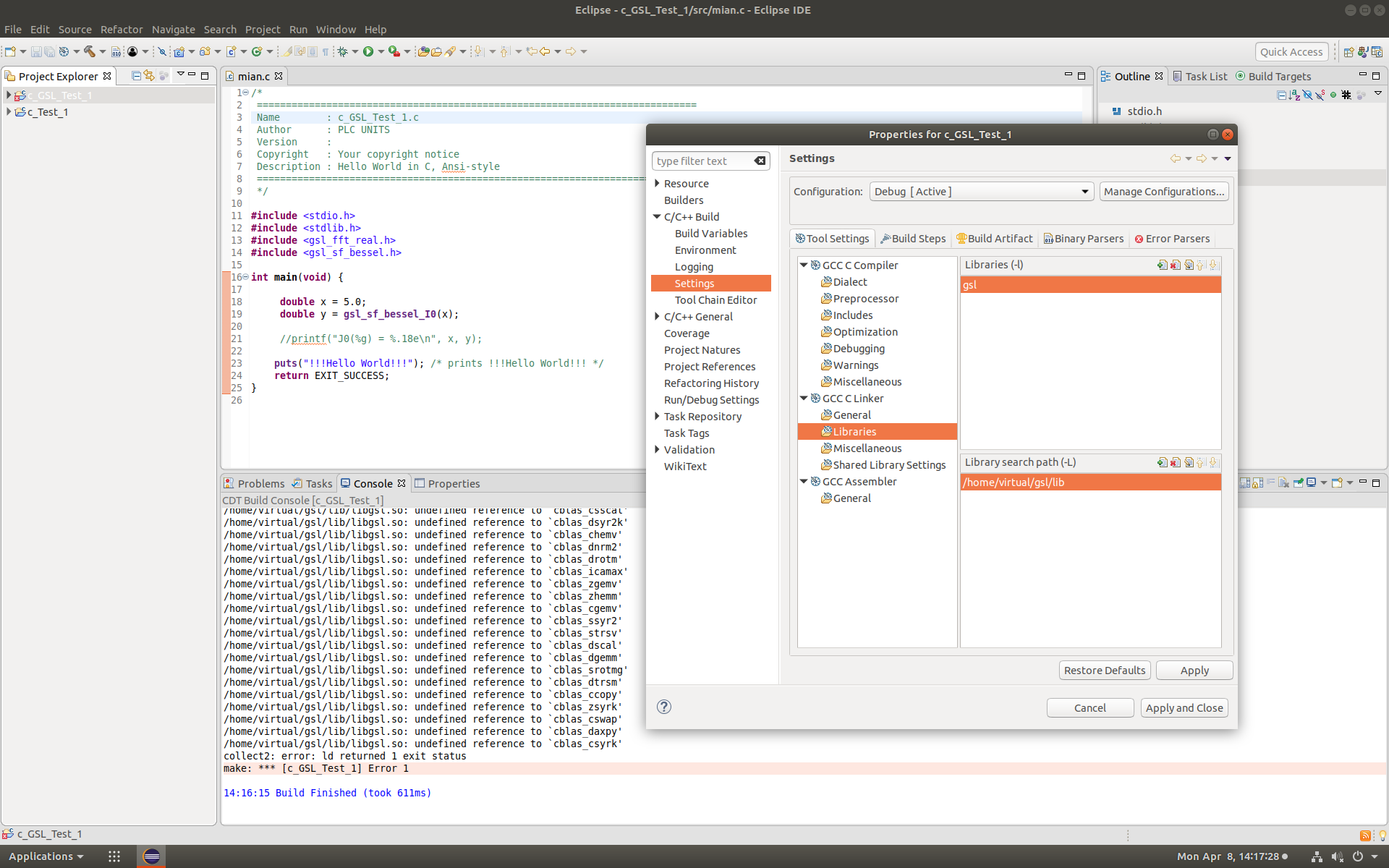The image size is (1389, 868).
Task: Switch to the Build Artifact tab
Action: [x=995, y=239]
